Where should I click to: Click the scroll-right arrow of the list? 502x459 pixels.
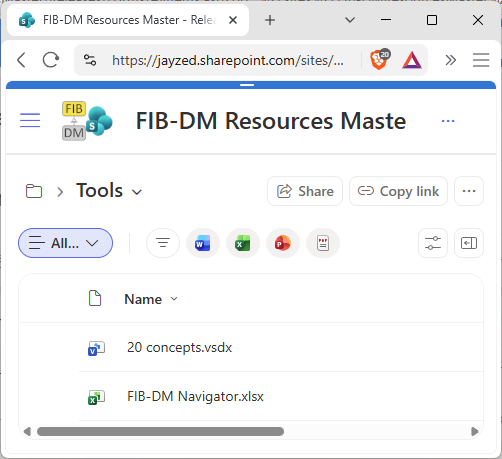pyautogui.click(x=475, y=431)
